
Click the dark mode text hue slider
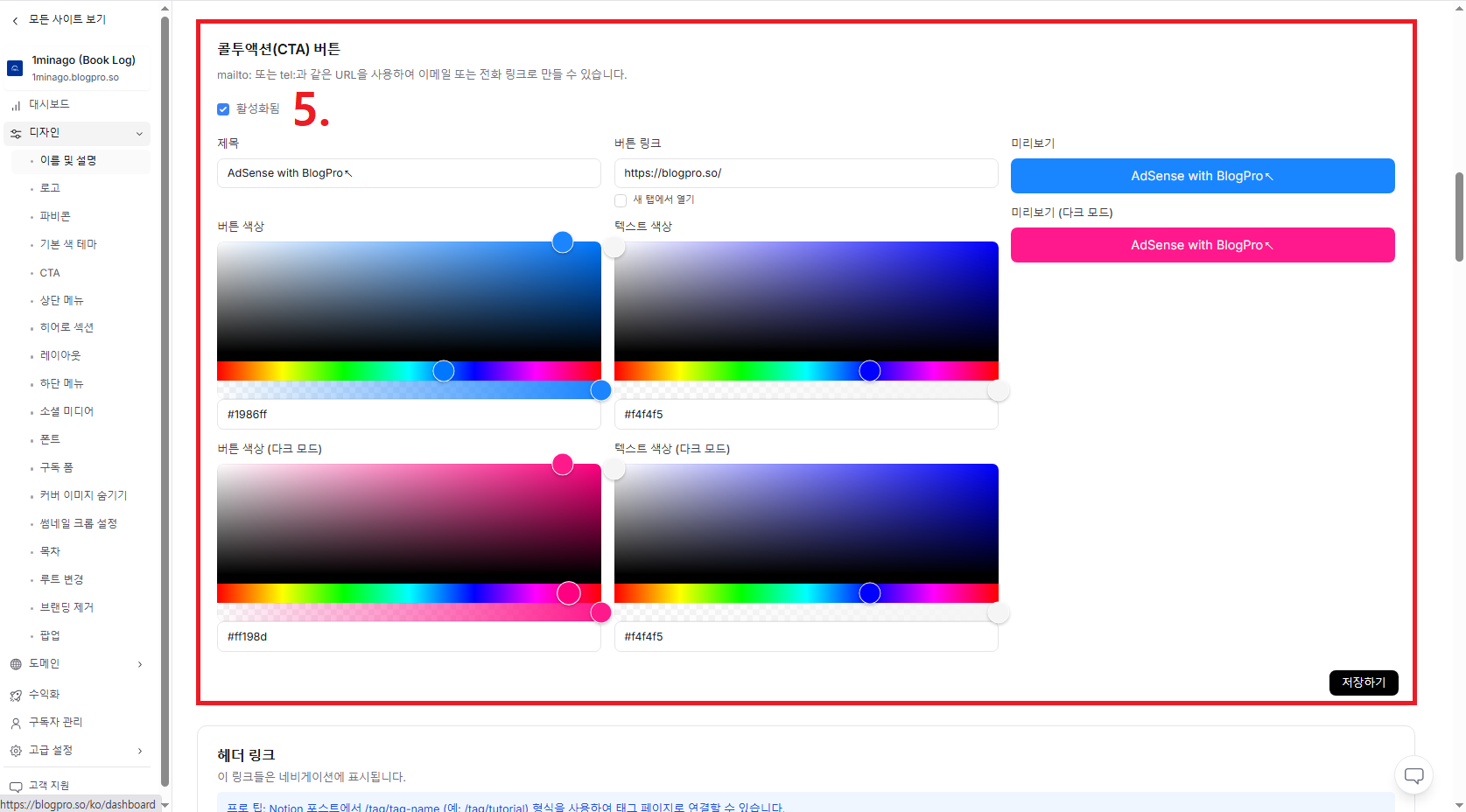[x=806, y=593]
